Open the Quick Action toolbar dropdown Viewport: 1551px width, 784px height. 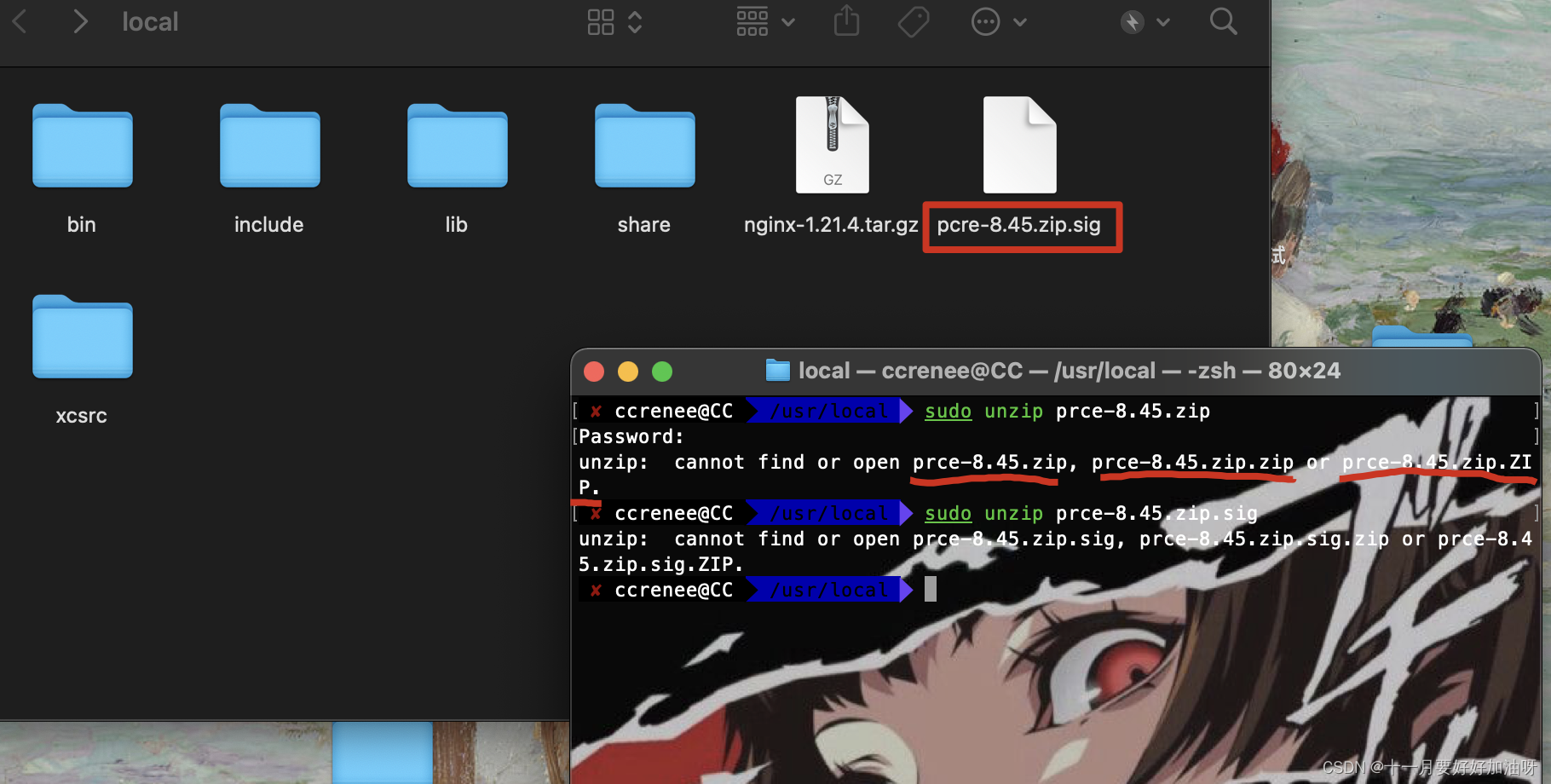[x=1145, y=22]
